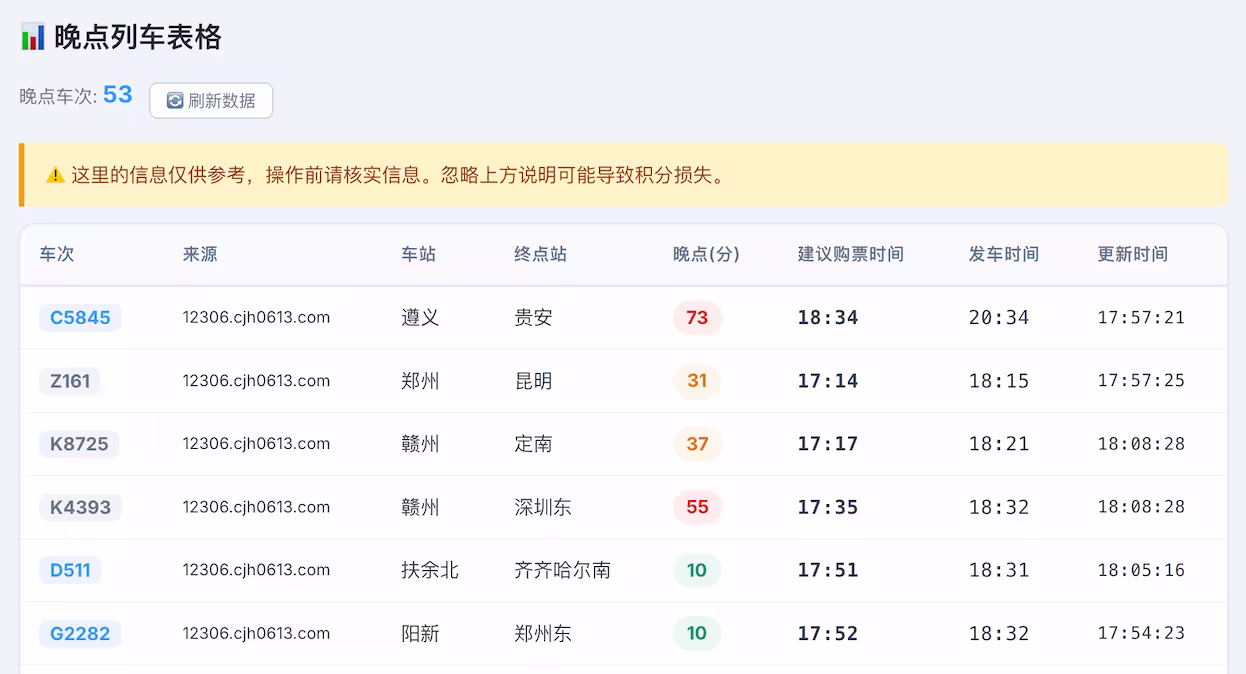Click the red 73 minute delay badge
The width and height of the screenshot is (1246, 674).
697,318
